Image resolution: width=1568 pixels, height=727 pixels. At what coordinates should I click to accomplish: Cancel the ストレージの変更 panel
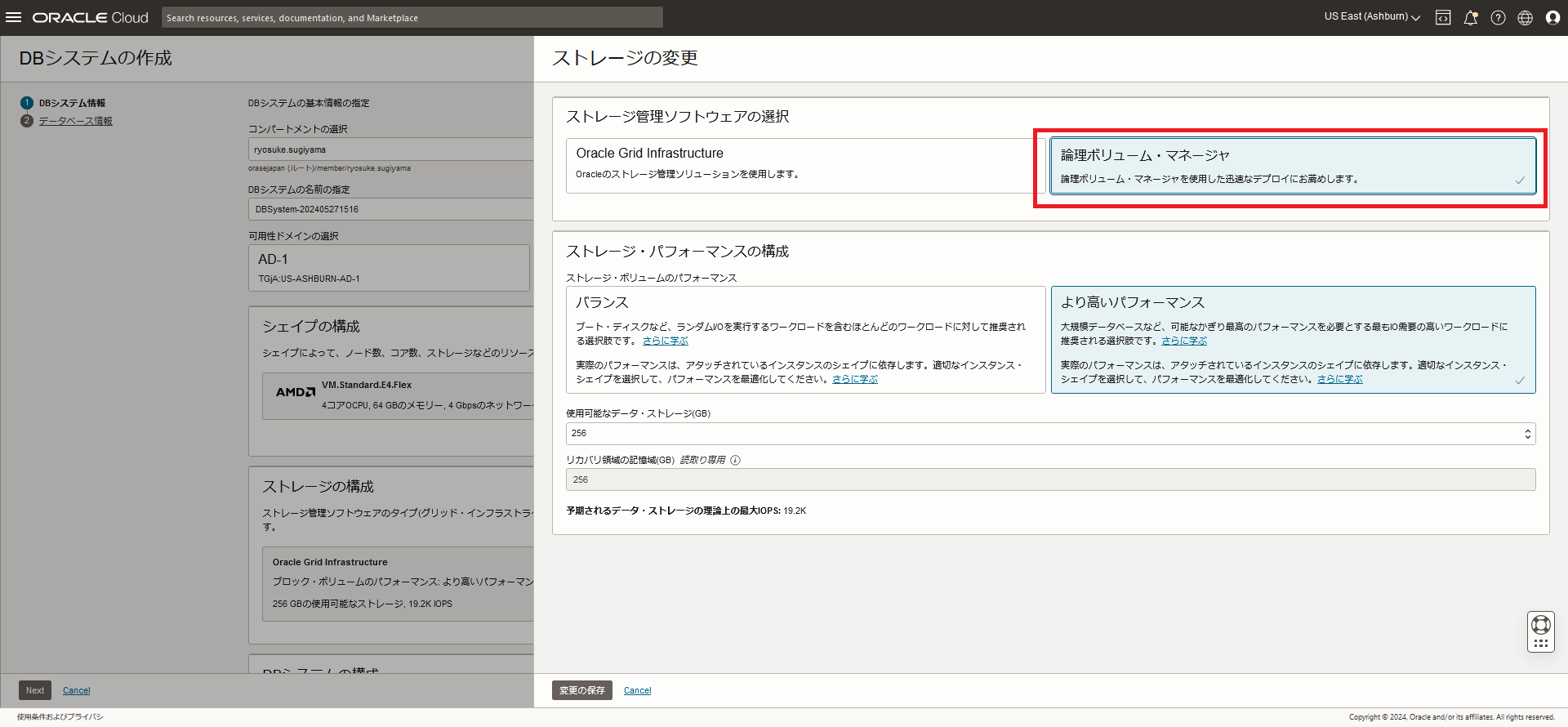click(637, 691)
